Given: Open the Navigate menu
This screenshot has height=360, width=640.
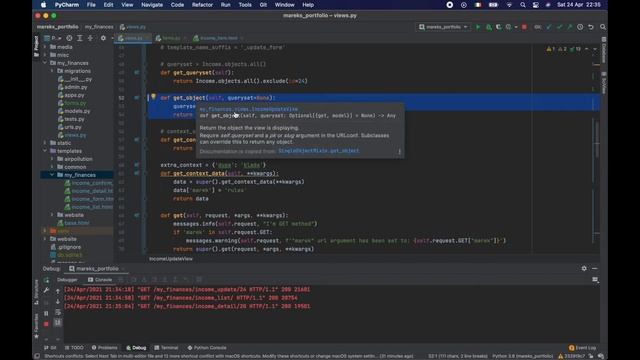Looking at the screenshot, I should tap(151, 5).
